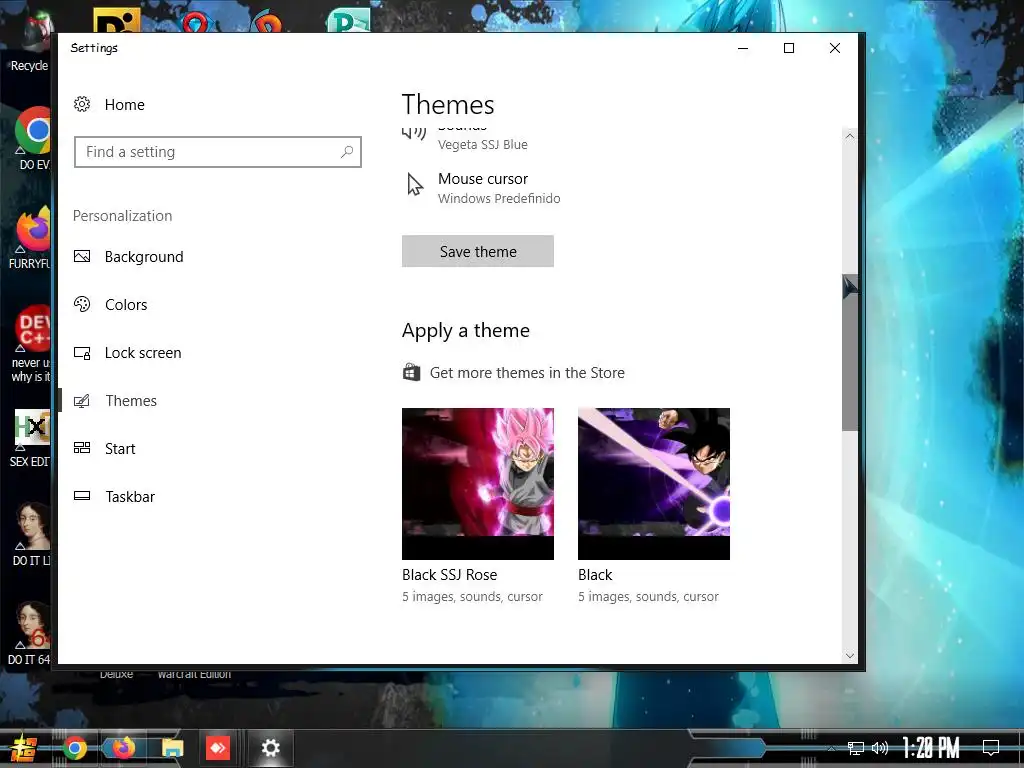Apply the Black SSJ Rose theme thumbnail
The image size is (1024, 768).
pos(477,484)
